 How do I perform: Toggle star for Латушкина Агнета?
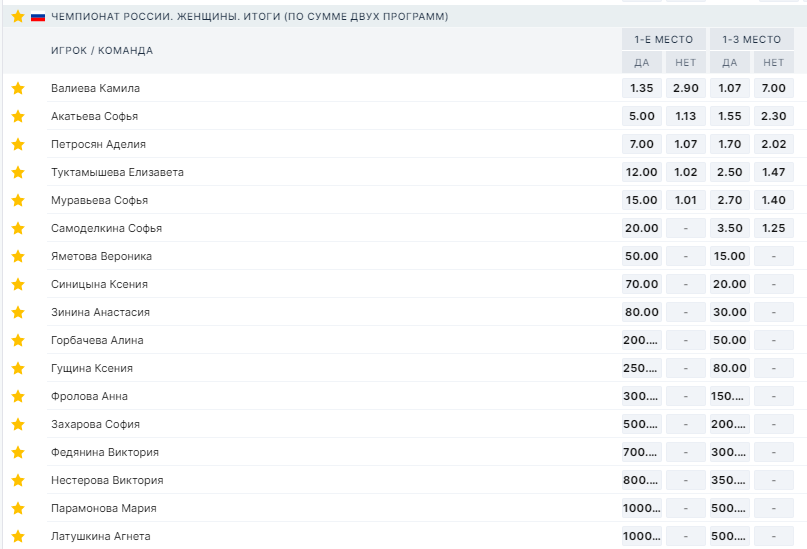pyautogui.click(x=17, y=536)
